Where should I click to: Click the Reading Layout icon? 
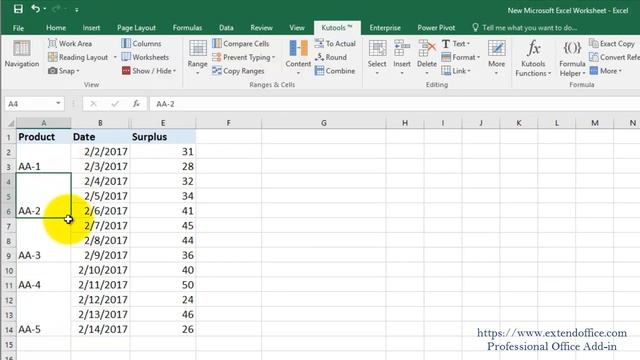coord(52,57)
